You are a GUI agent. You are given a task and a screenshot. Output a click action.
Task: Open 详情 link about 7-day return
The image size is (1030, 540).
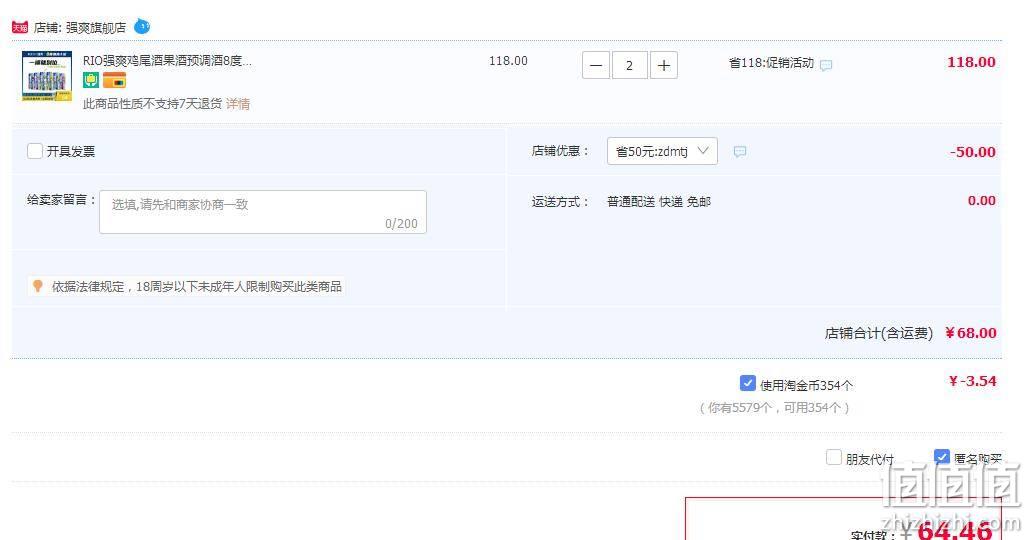238,104
